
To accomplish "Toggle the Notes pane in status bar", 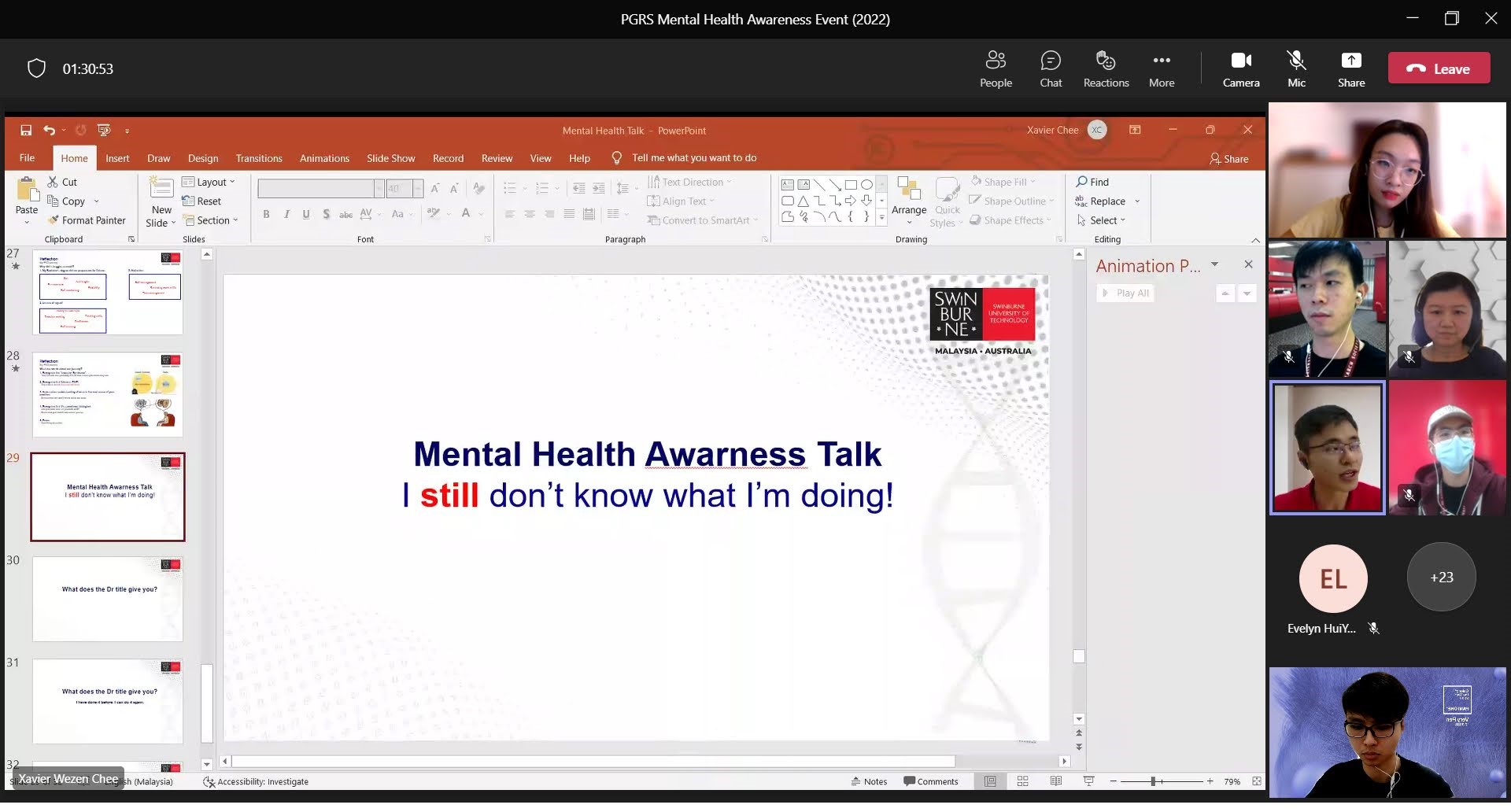I will (869, 781).
